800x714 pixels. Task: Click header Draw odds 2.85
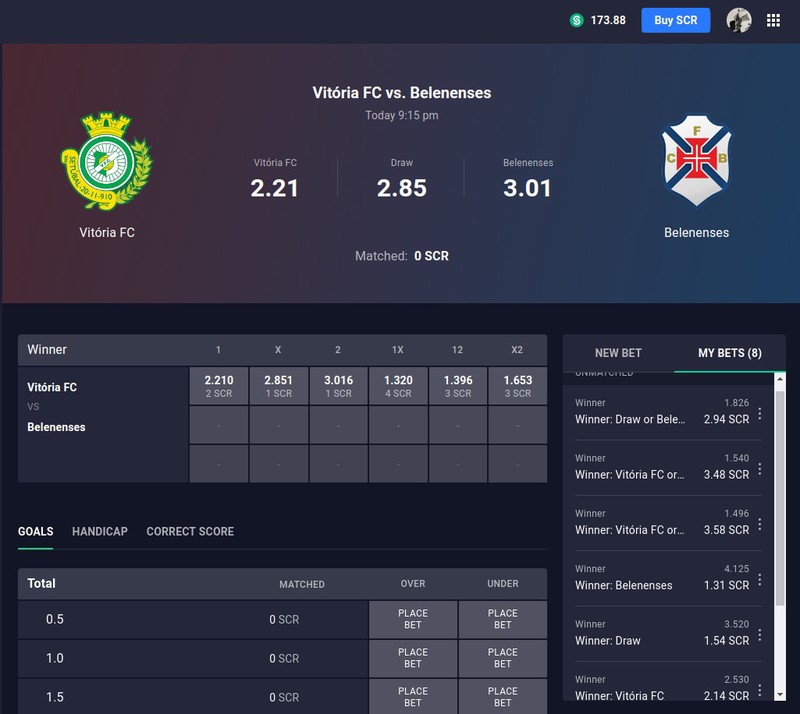point(402,188)
